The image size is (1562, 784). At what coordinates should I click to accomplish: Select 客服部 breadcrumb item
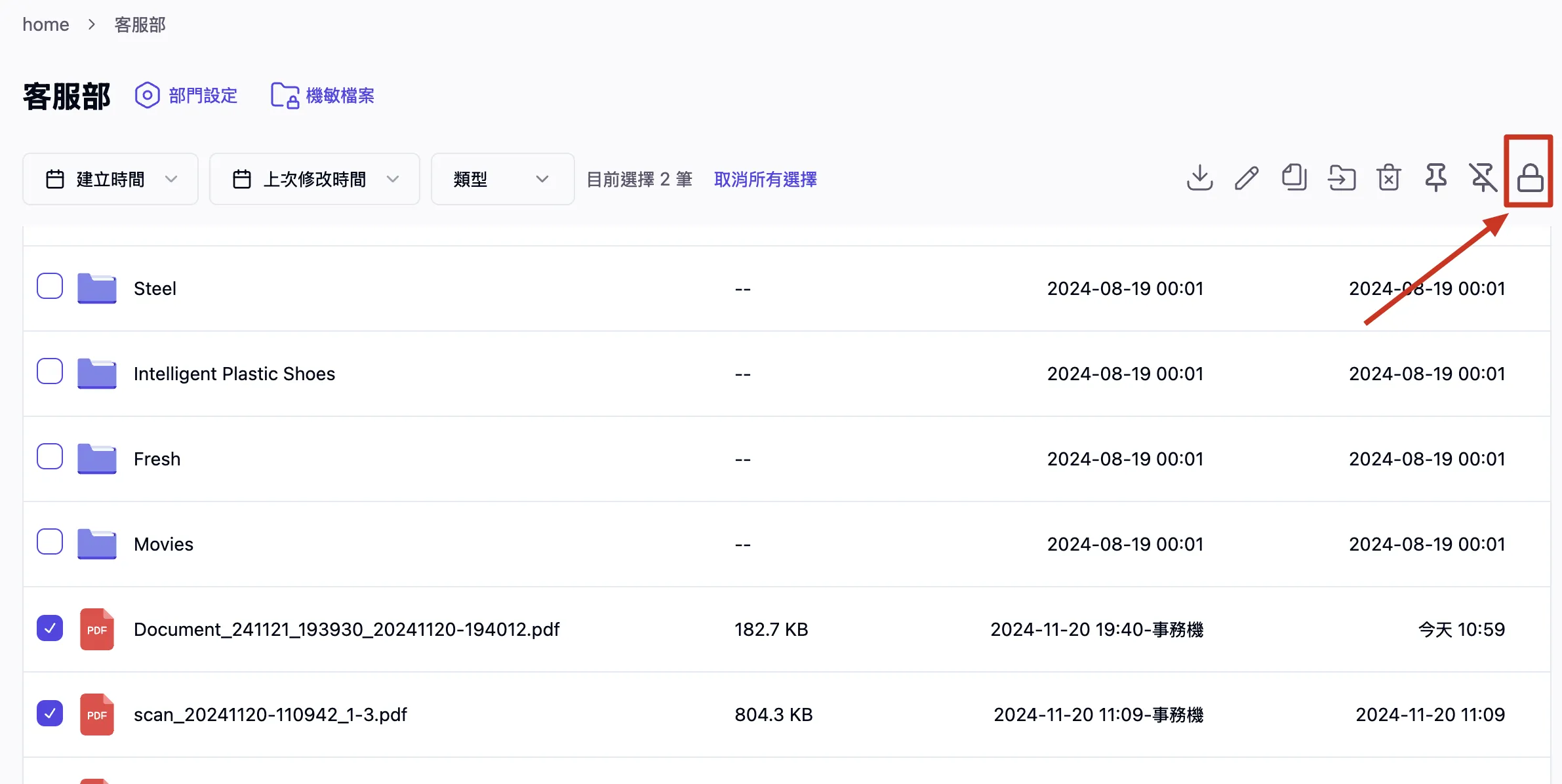click(140, 24)
